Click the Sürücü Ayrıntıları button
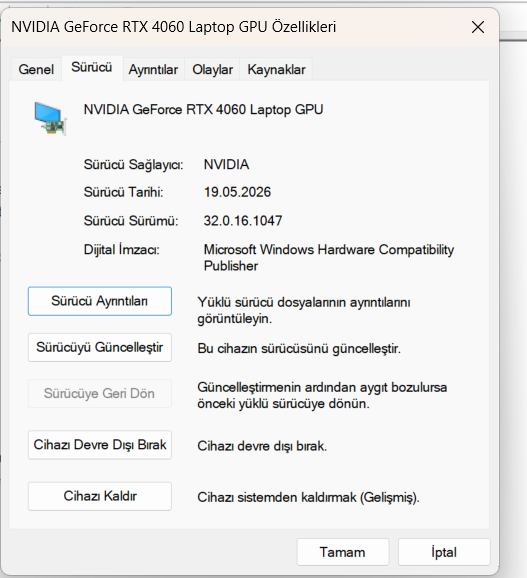 pos(100,301)
